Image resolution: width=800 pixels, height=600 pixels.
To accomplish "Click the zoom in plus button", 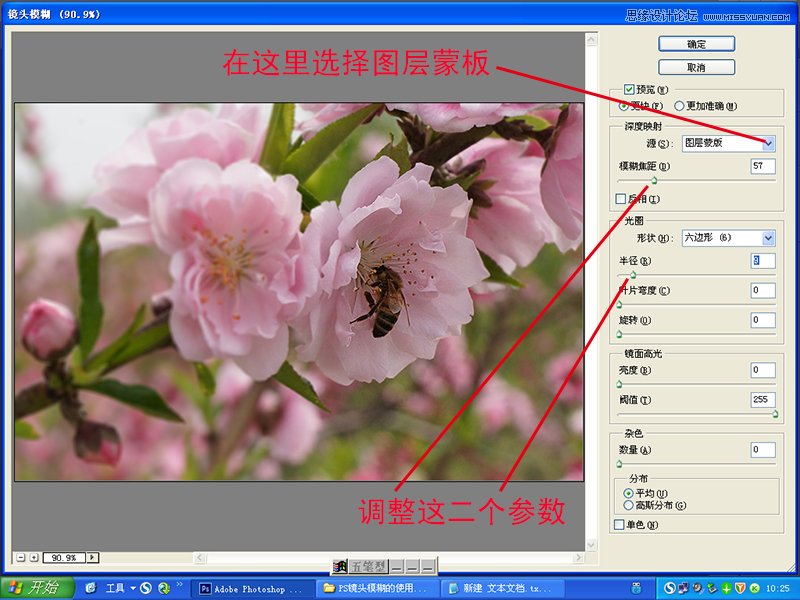I will point(34,558).
